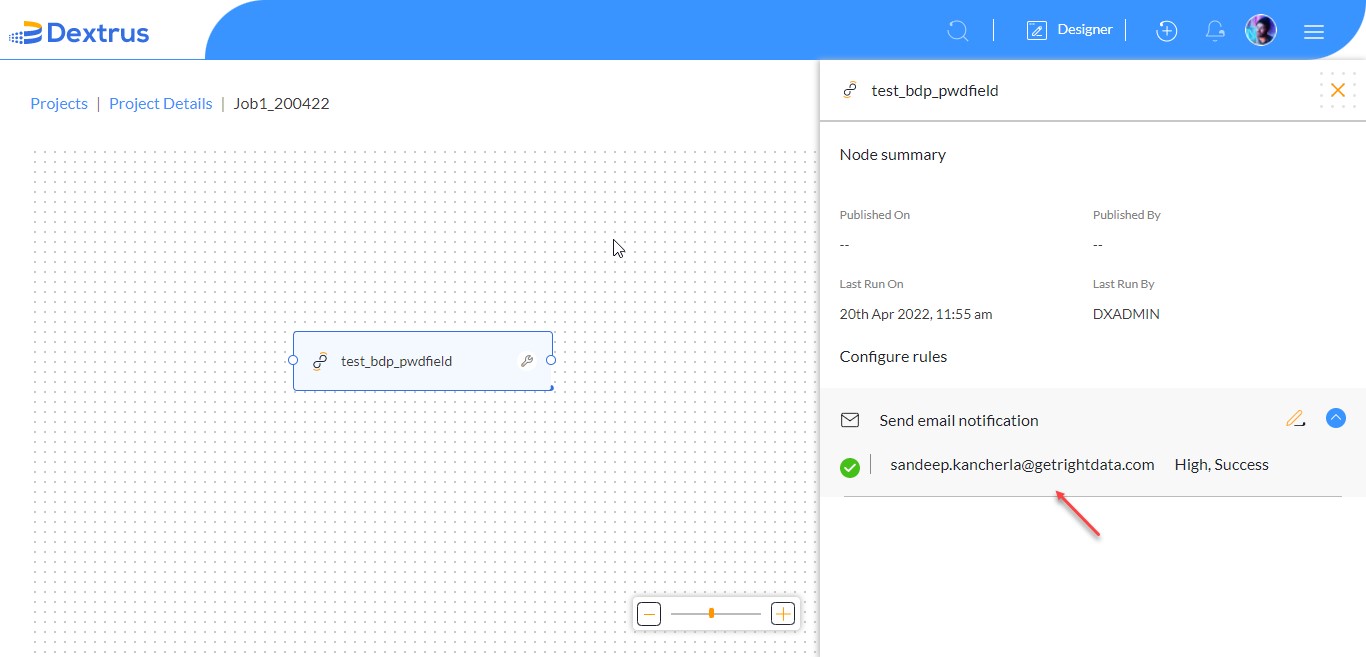
Task: Click the Last Run On label
Action: coord(872,284)
